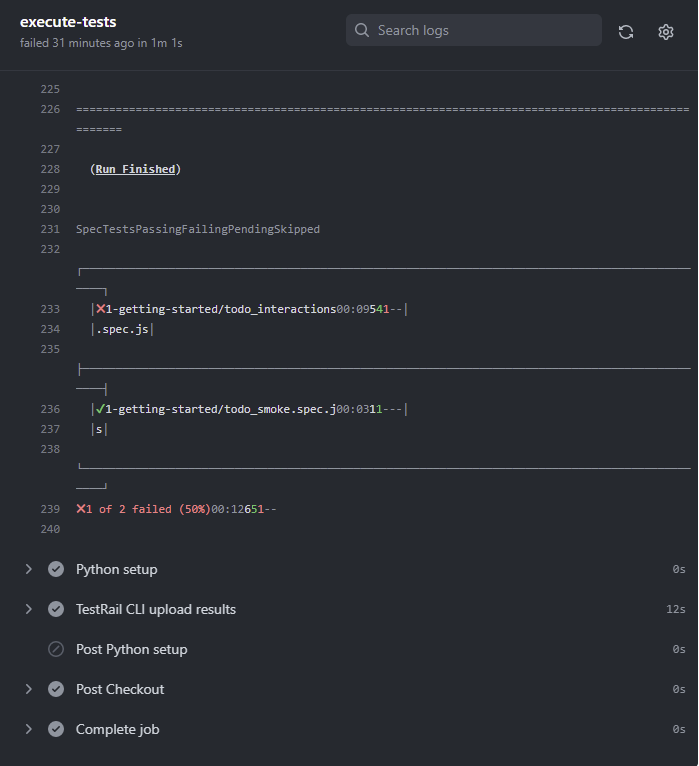Expand the TestRail CLI upload results step
Screen dimensions: 699x766
click(28, 609)
